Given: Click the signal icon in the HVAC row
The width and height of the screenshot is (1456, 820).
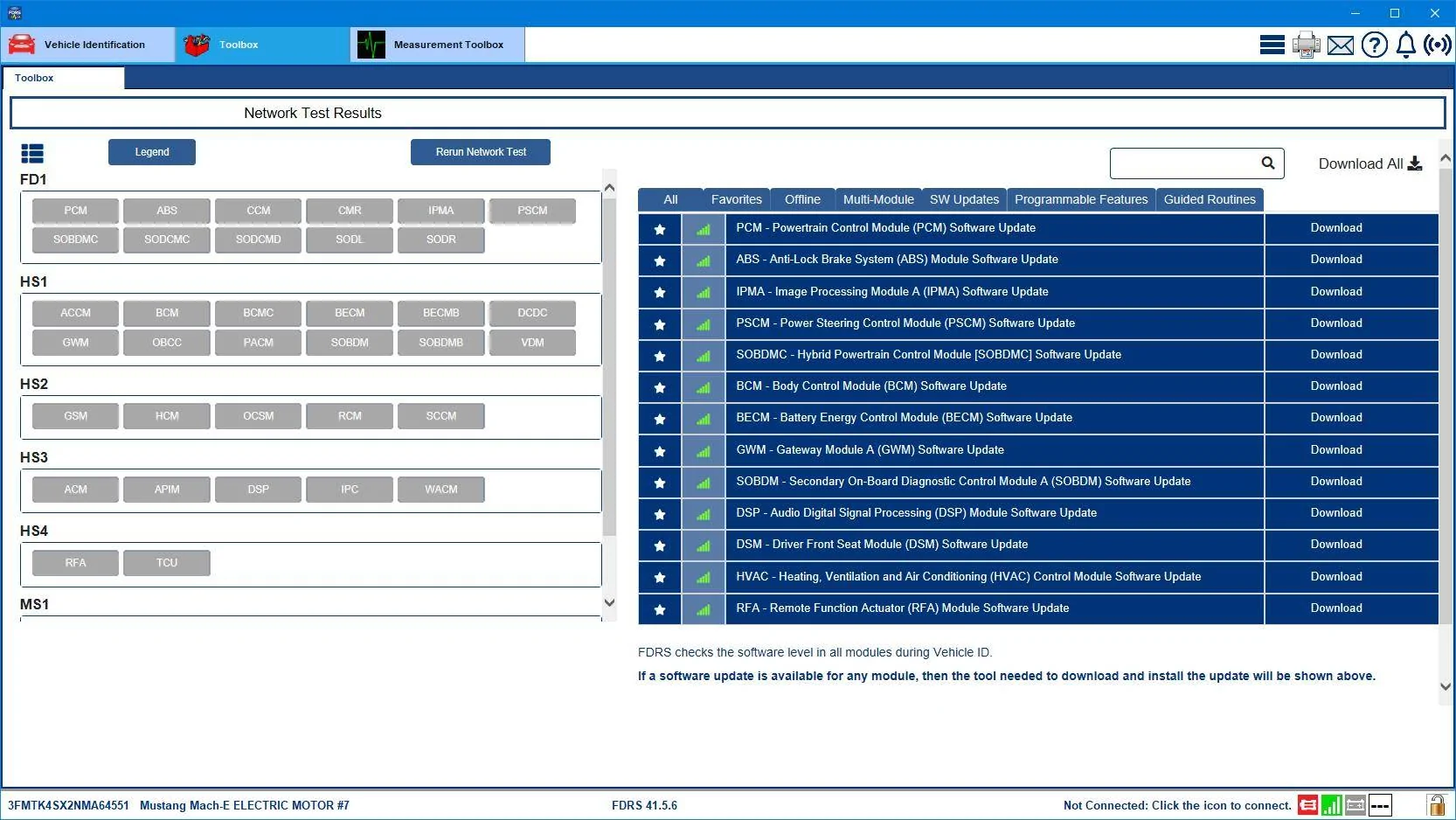Looking at the screenshot, I should pos(704,577).
